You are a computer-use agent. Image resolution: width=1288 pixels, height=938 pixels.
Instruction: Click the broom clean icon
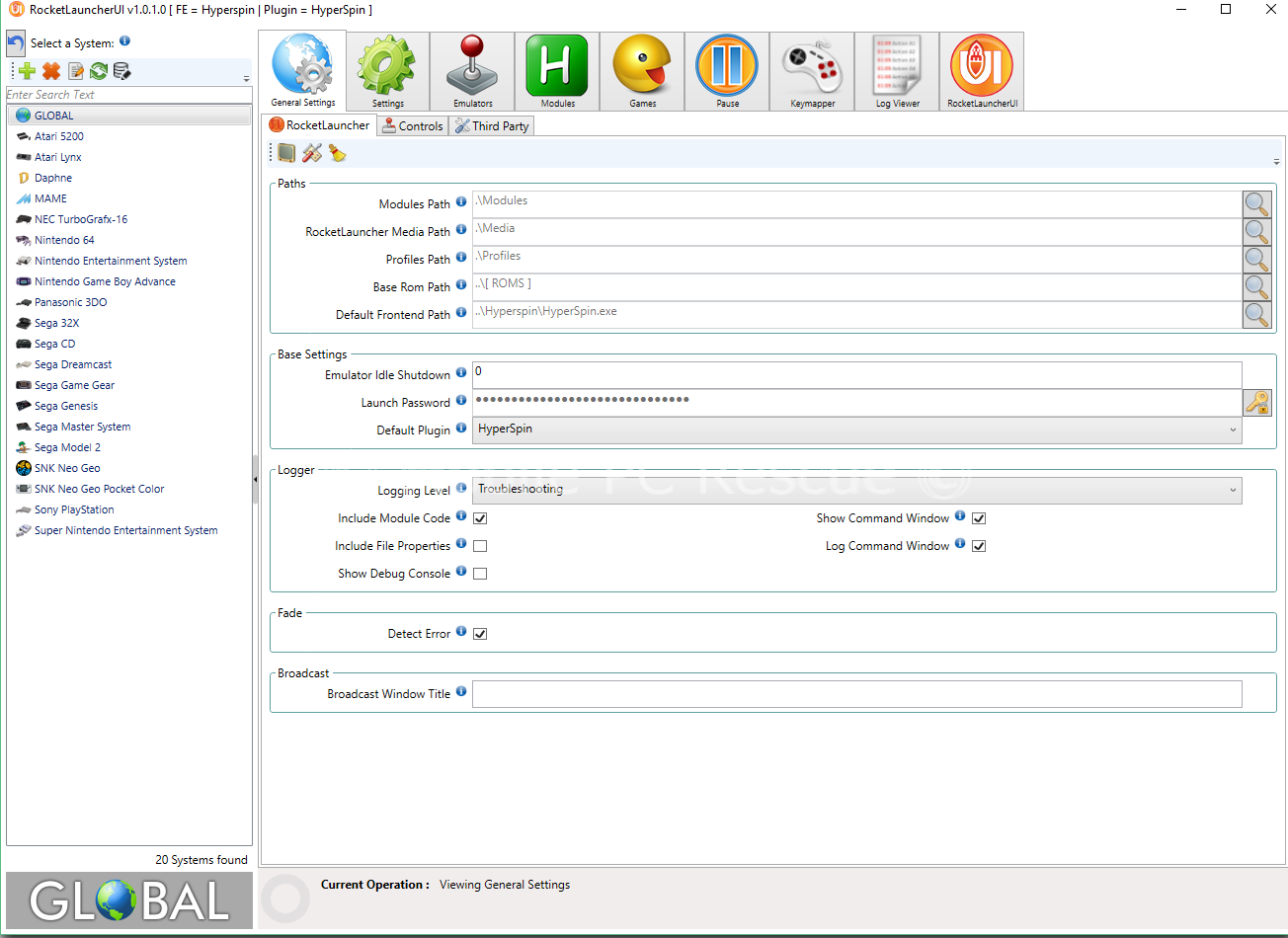[337, 153]
